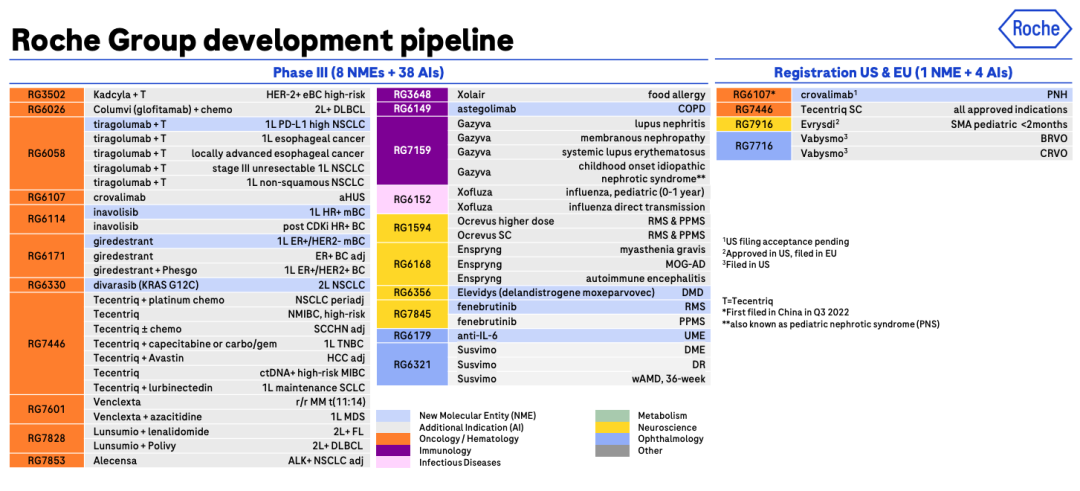Select the 'Tecentriq SC' all approved indications row

point(933,109)
